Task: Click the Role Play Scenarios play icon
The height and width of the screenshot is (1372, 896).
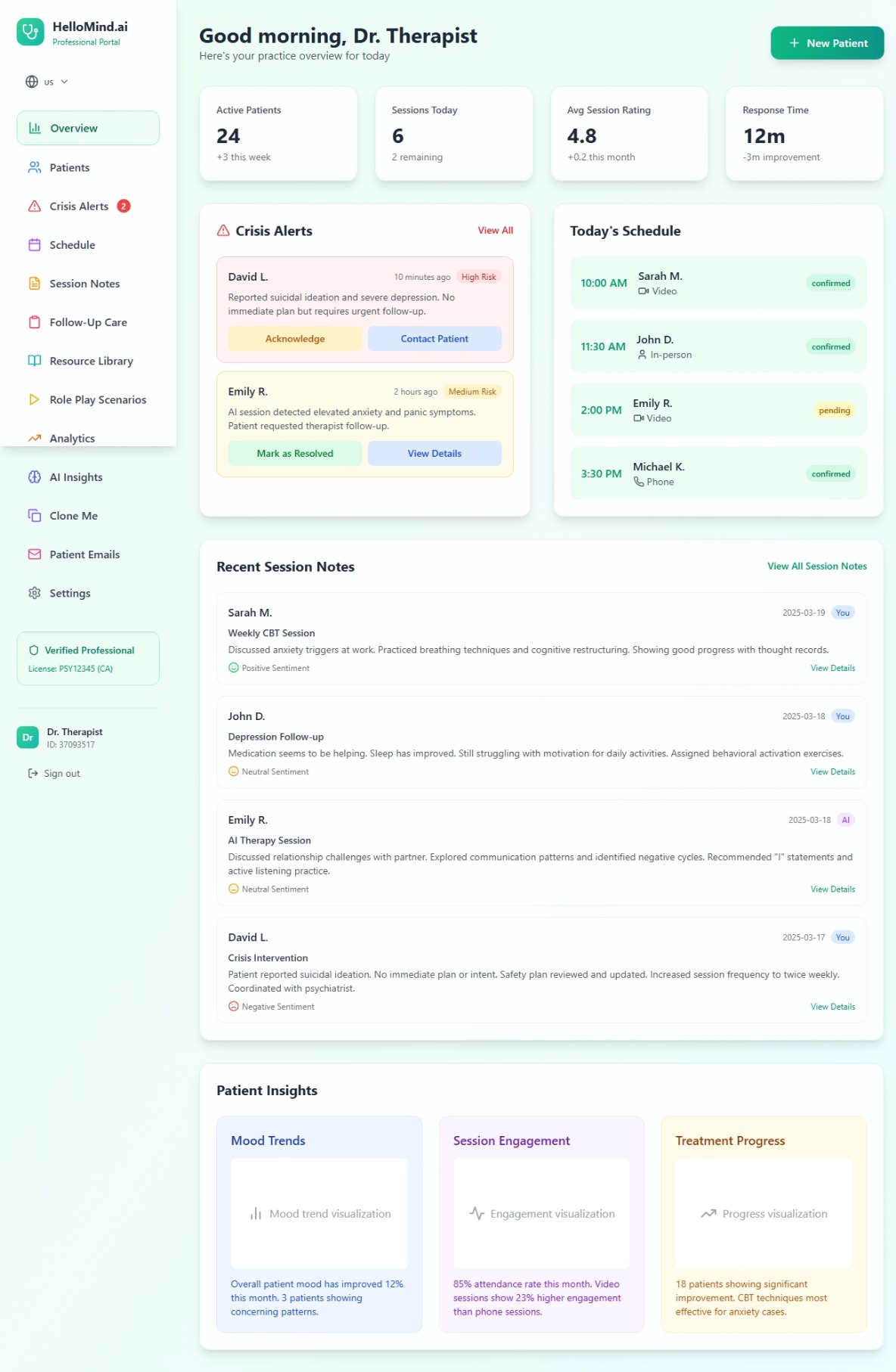Action: coord(35,399)
